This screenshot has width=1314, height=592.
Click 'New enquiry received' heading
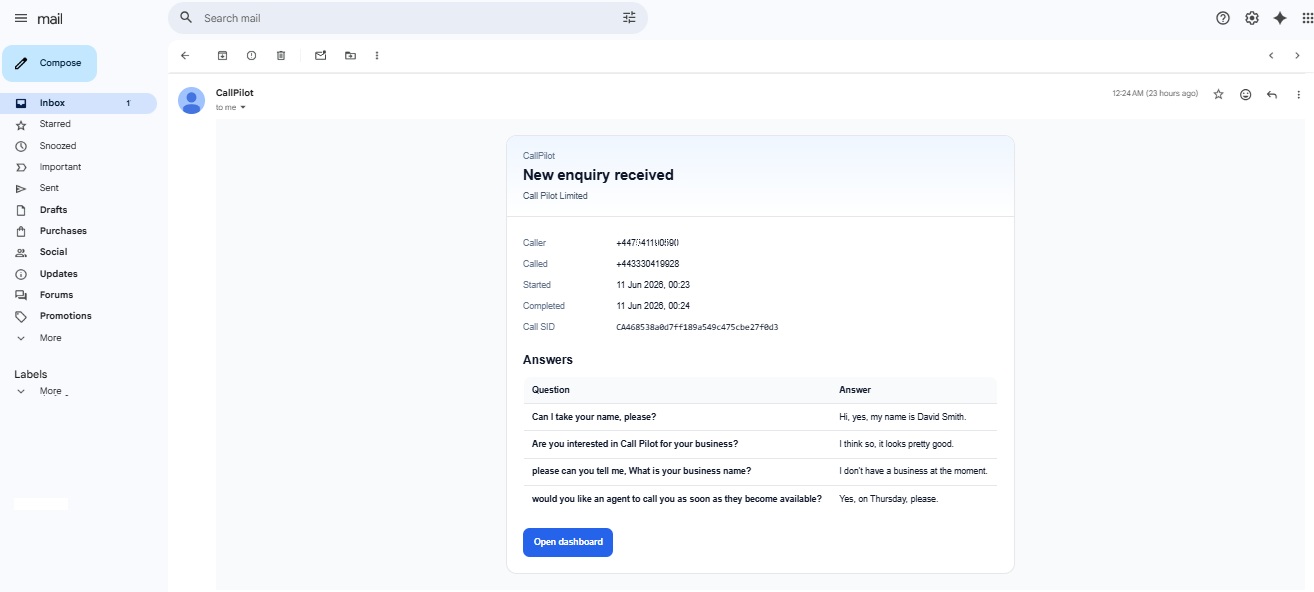[x=598, y=175]
